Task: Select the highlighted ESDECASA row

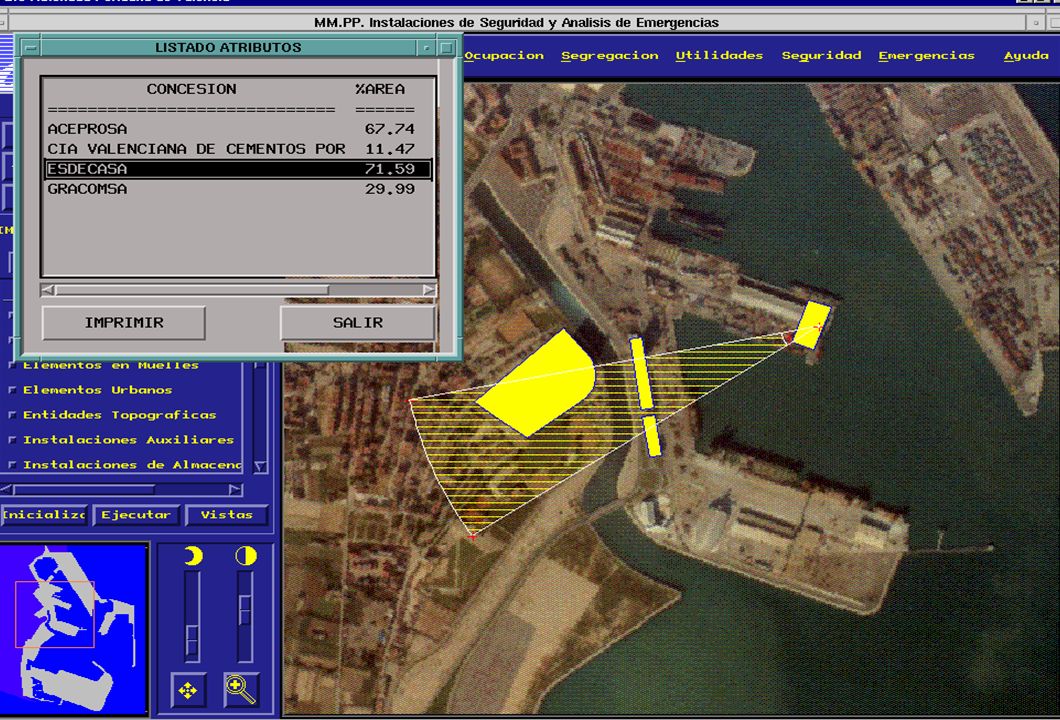Action: (x=238, y=169)
